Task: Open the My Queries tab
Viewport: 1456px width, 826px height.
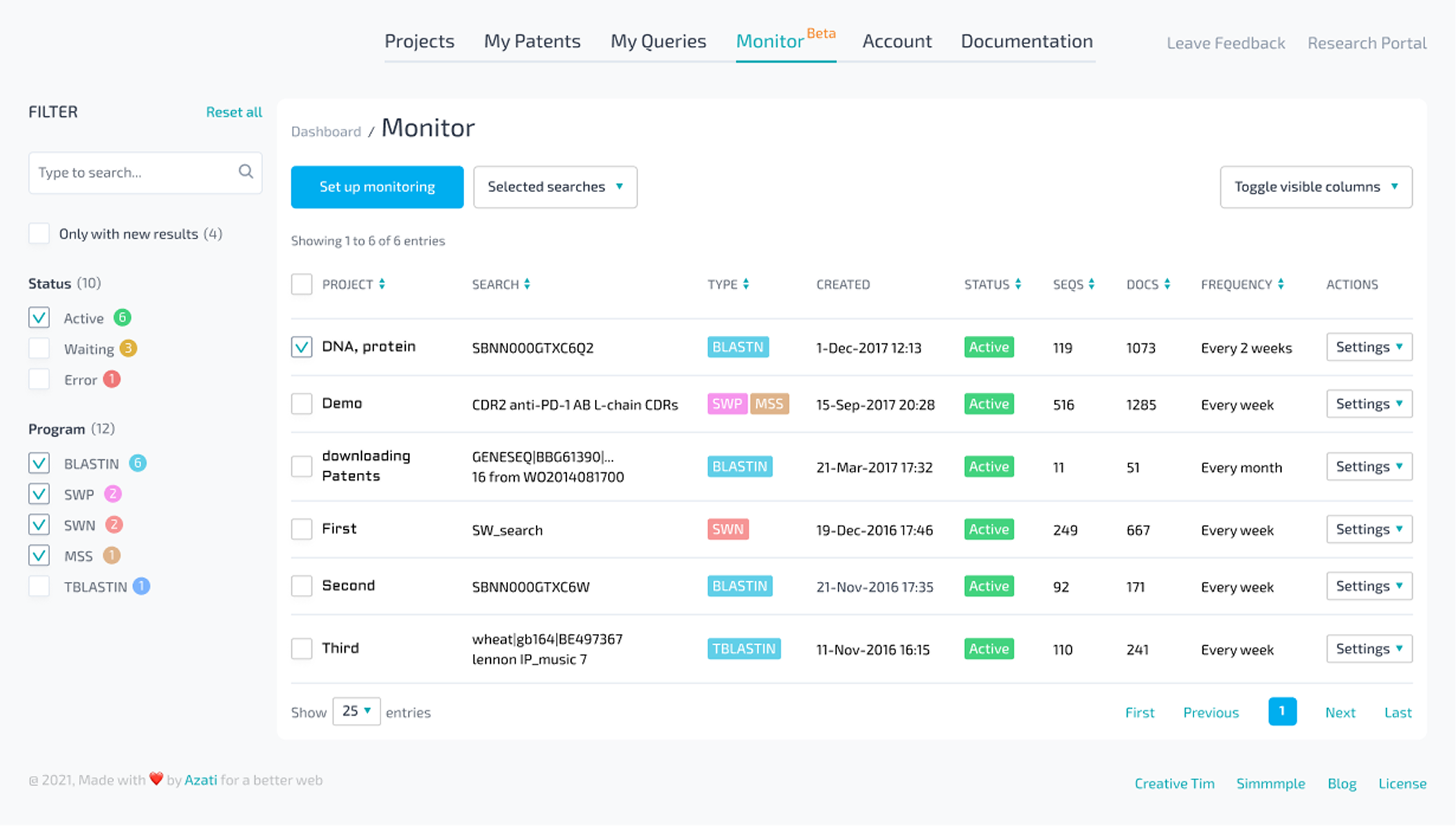Action: click(658, 41)
